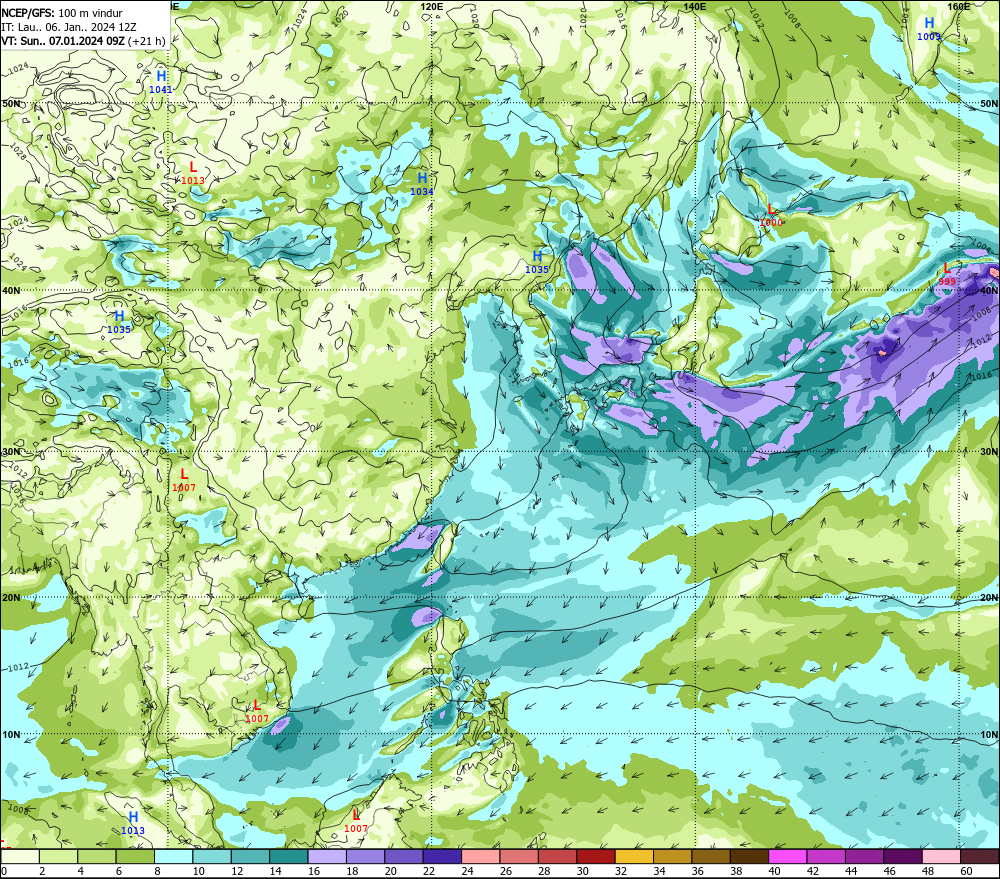
Task: Click the 50N label on the left edge
Action: click(11, 103)
